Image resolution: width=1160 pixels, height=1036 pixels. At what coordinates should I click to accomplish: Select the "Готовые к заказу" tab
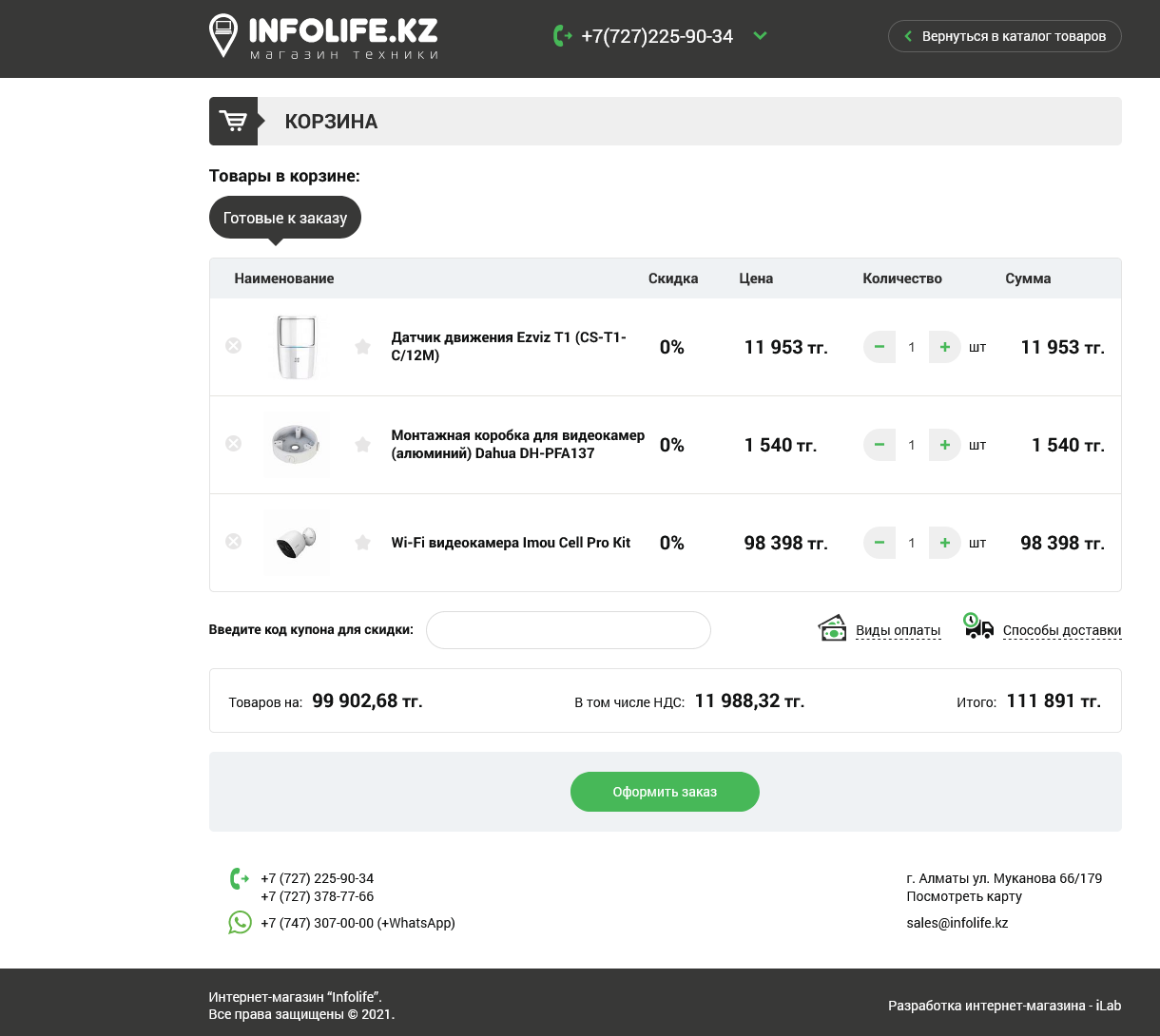coord(285,218)
